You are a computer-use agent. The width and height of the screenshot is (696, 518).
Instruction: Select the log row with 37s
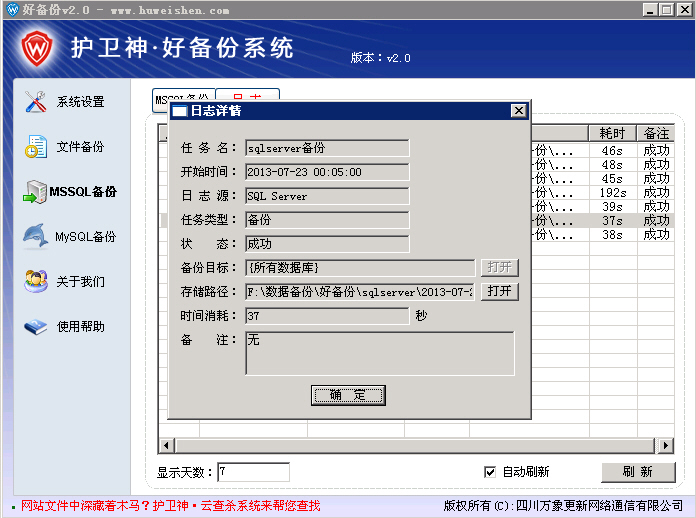603,221
